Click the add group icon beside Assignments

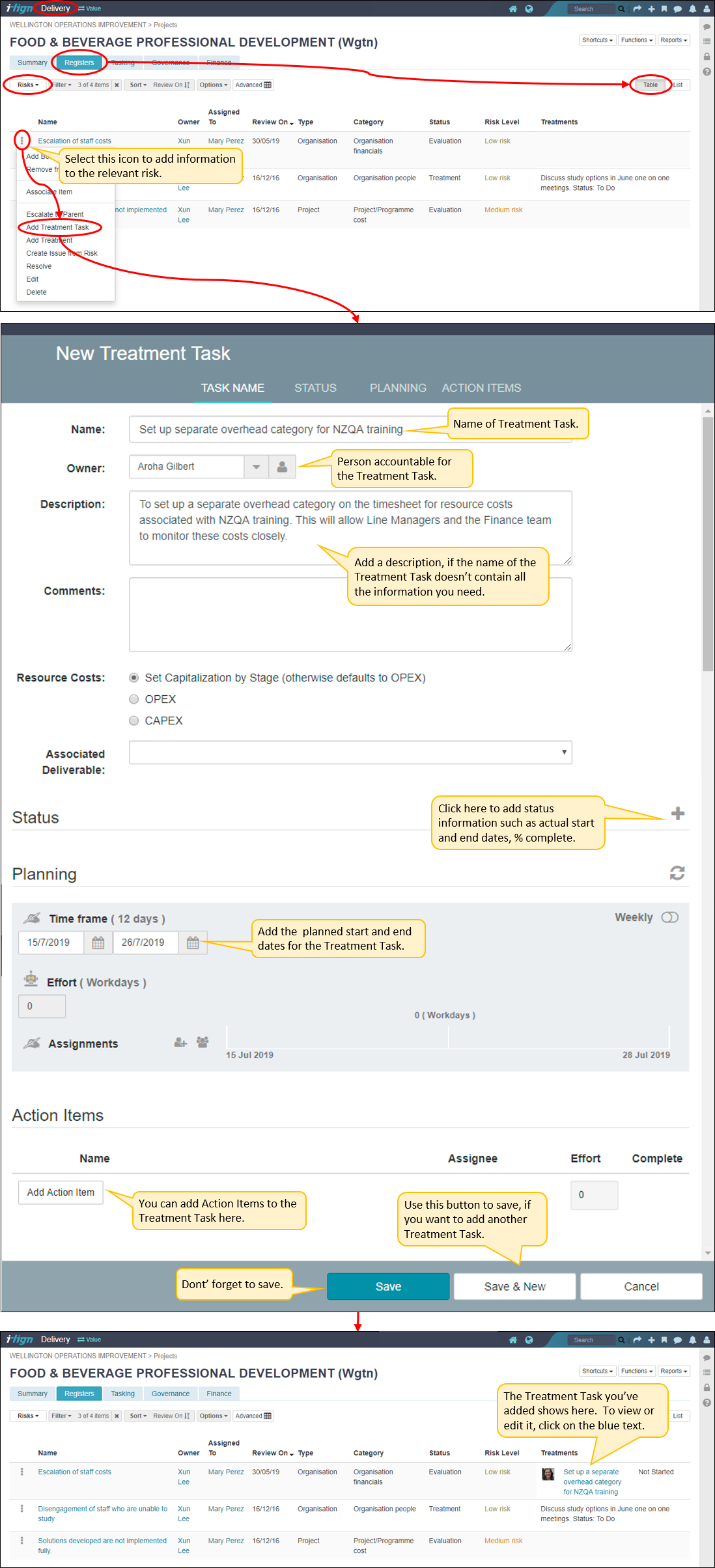tap(203, 1042)
